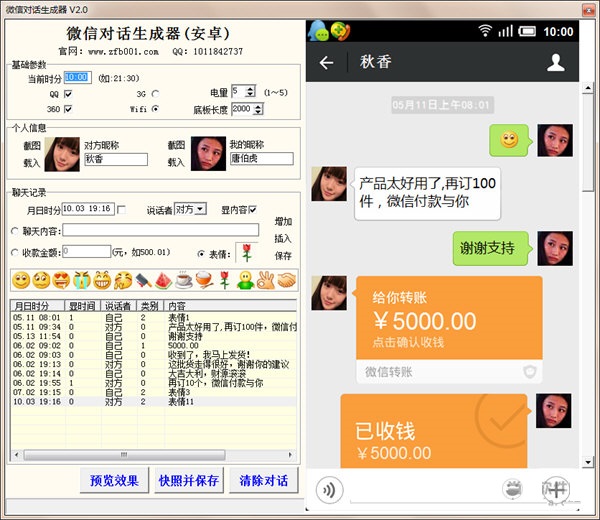Select the 3G radio button
This screenshot has height=520, width=600.
155,94
